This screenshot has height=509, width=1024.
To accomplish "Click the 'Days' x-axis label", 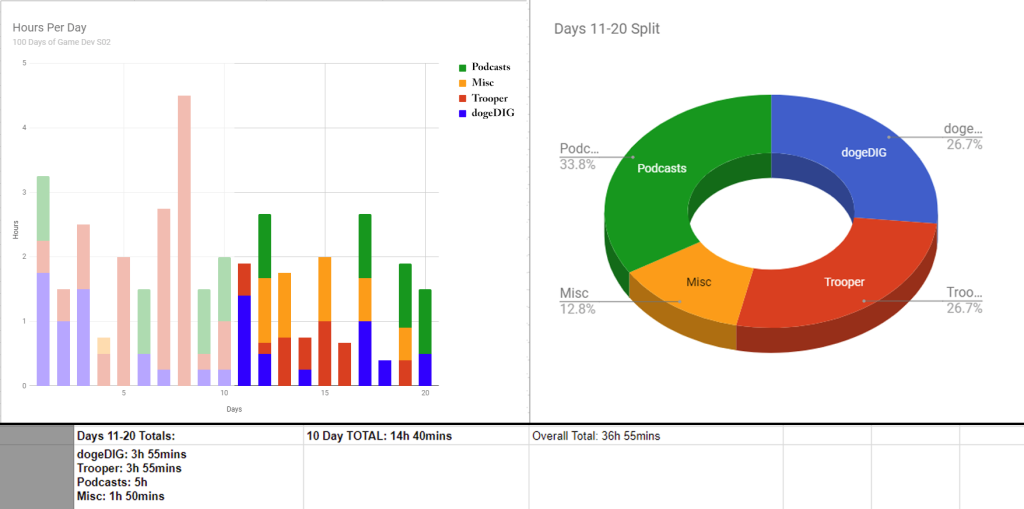I will click(233, 409).
